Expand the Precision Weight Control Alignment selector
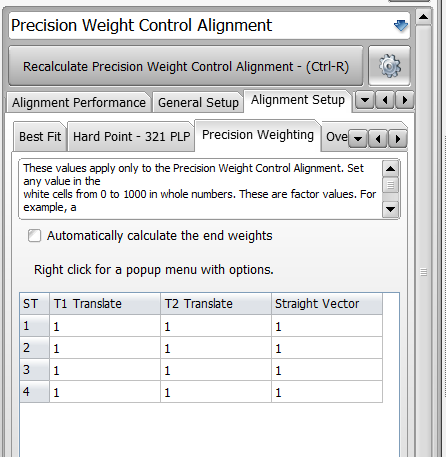 click(209, 26)
